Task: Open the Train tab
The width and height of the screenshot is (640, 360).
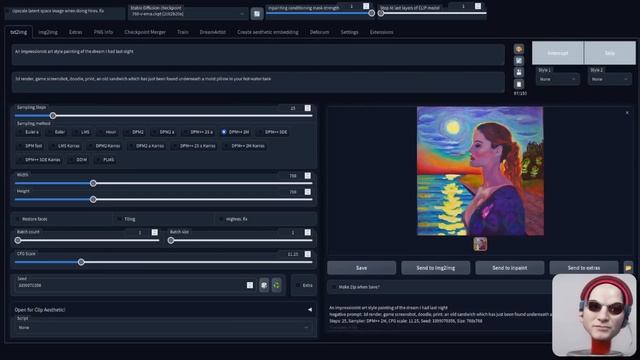Action: [x=183, y=32]
